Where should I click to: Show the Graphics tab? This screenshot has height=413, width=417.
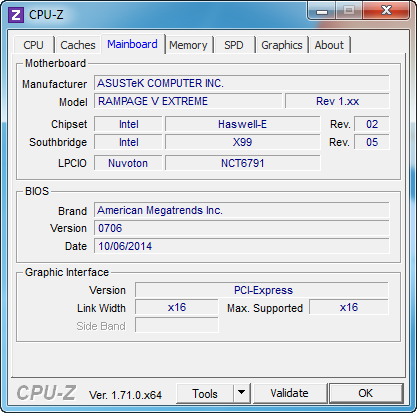coord(282,45)
